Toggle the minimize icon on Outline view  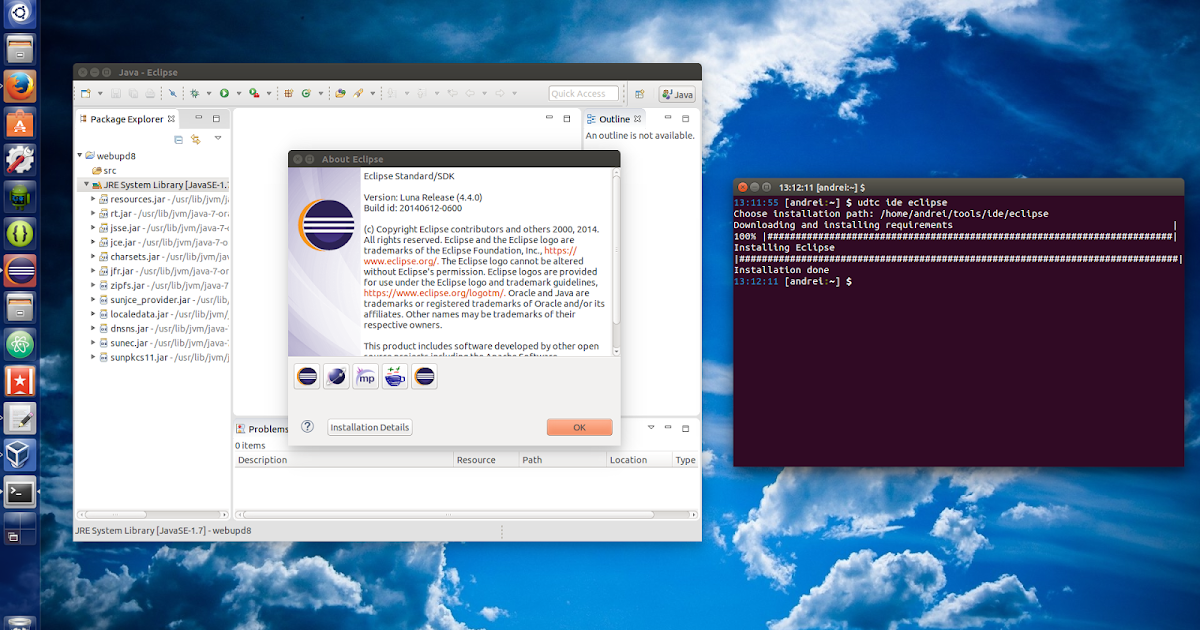tap(668, 117)
